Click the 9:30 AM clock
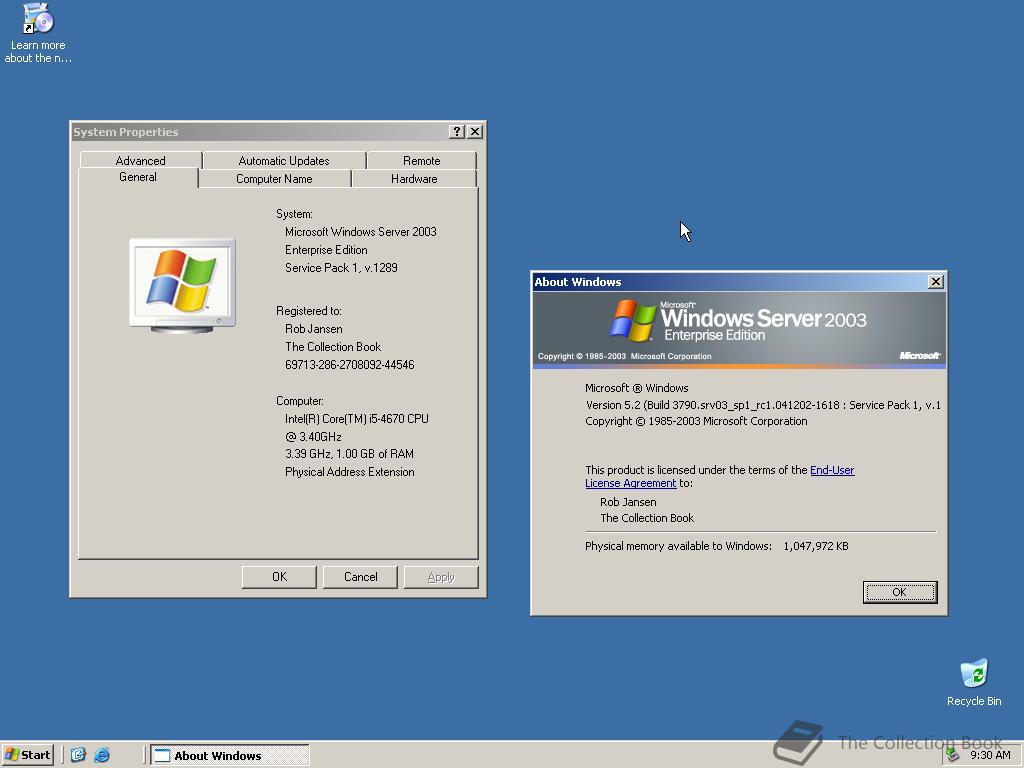 [x=990, y=755]
